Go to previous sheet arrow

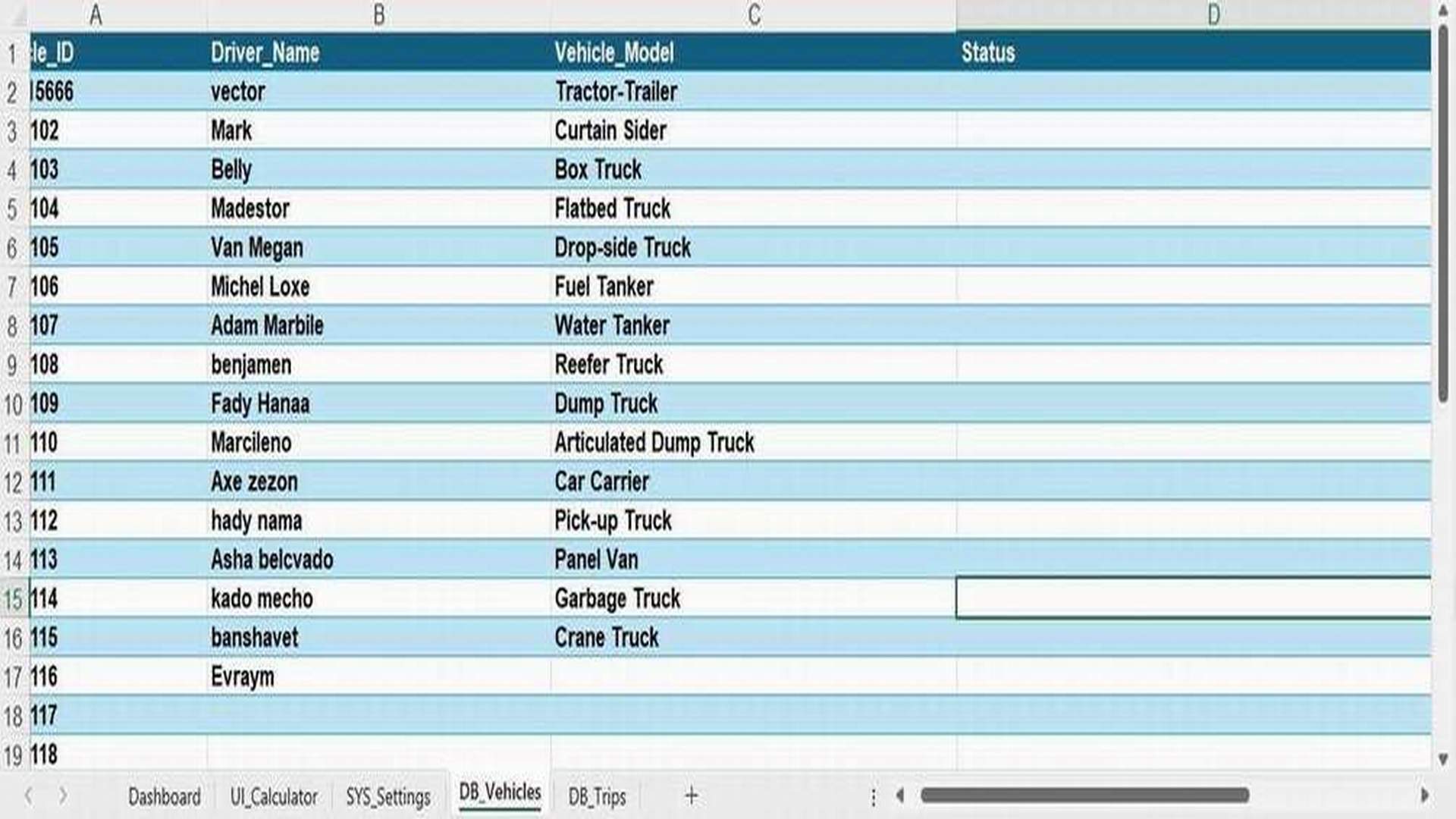click(28, 796)
